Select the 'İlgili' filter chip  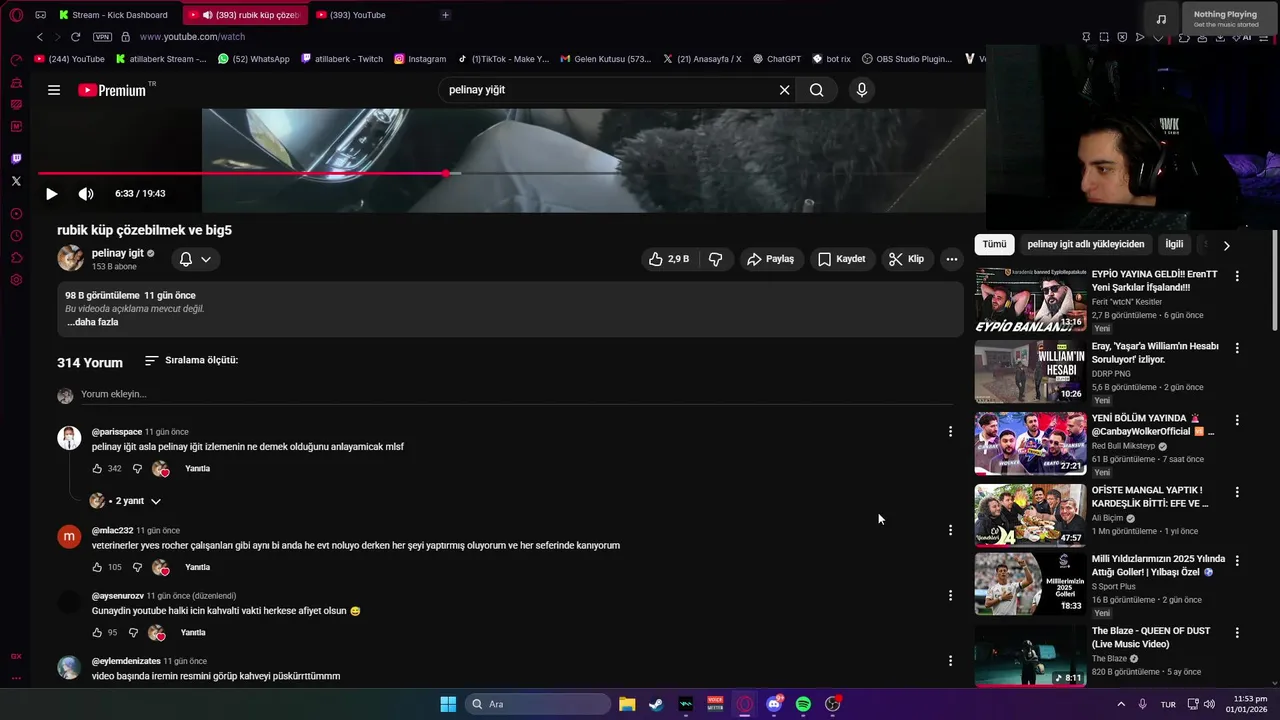1174,244
